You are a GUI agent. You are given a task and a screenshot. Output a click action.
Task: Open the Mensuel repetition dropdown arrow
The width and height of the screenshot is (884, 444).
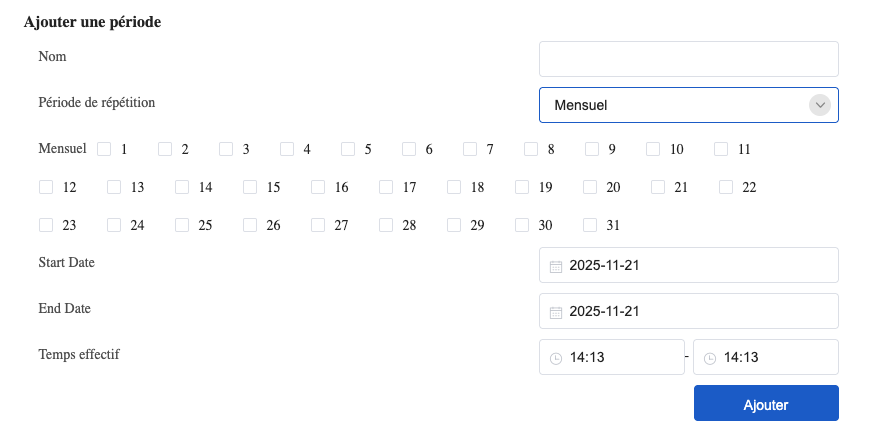click(x=820, y=105)
